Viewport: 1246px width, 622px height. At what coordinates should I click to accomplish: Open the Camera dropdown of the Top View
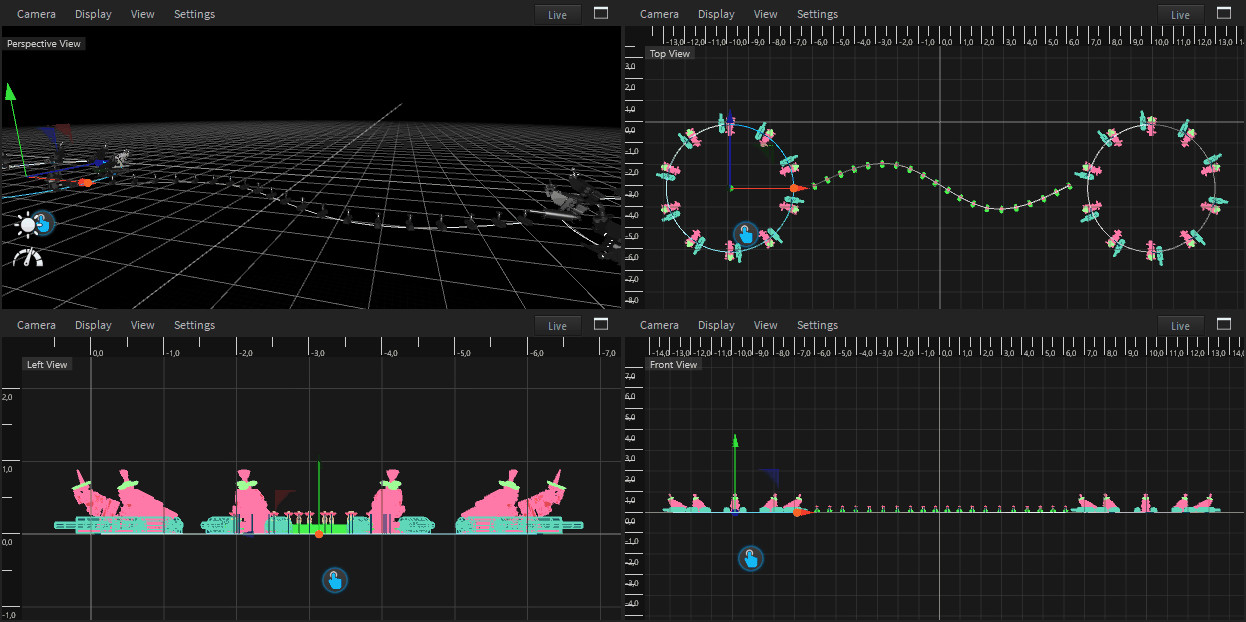659,15
